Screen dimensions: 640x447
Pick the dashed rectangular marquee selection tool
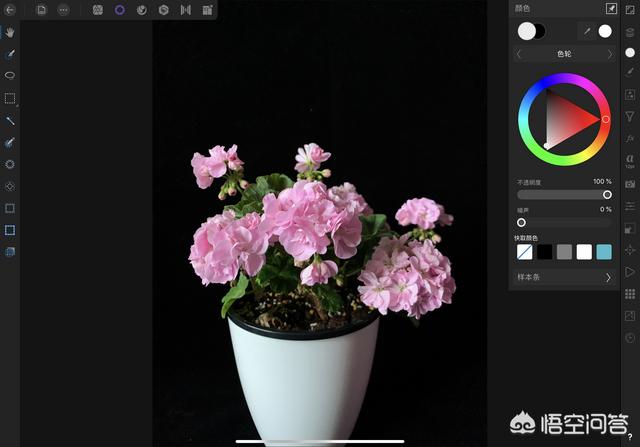(x=10, y=98)
